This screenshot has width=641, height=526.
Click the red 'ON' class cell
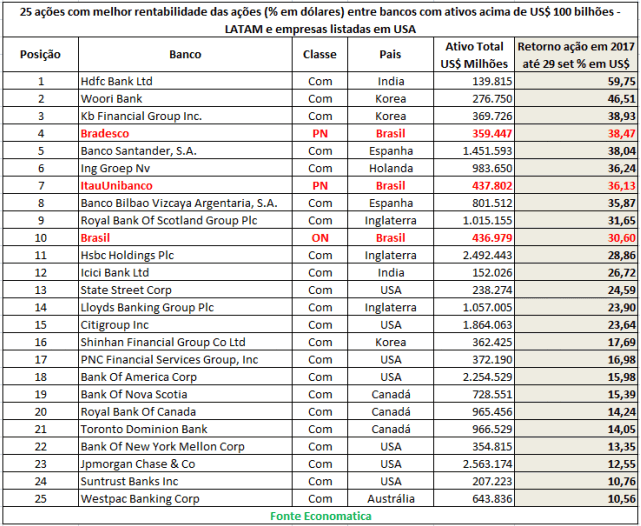coord(320,238)
